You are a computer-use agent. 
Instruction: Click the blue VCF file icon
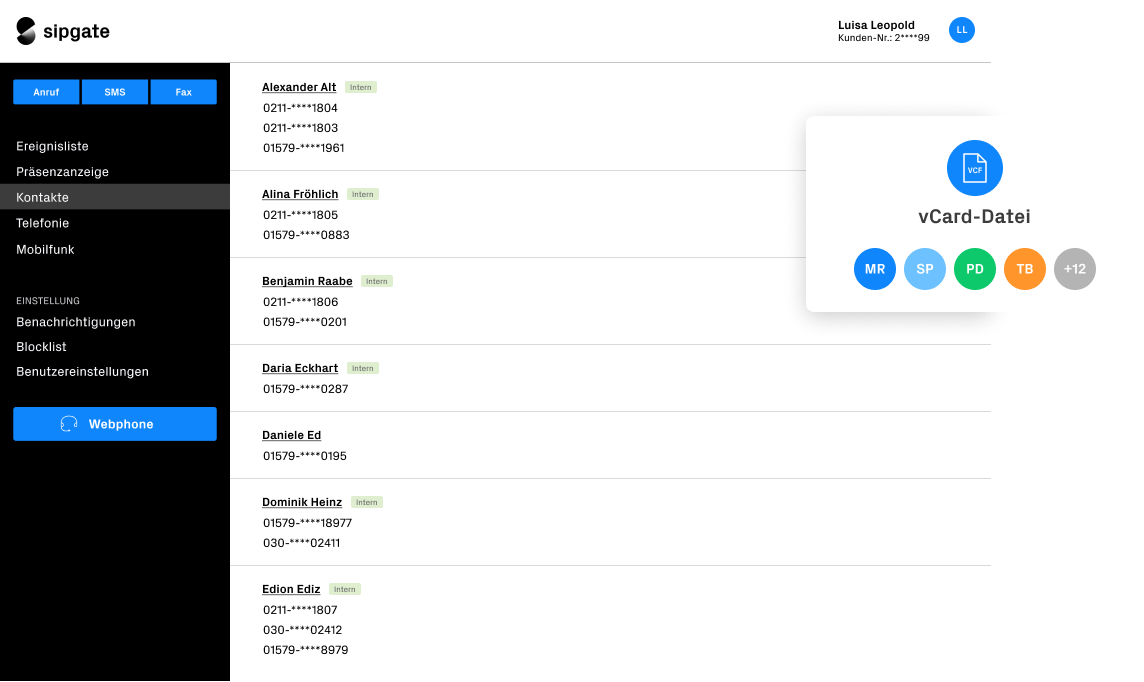974,168
